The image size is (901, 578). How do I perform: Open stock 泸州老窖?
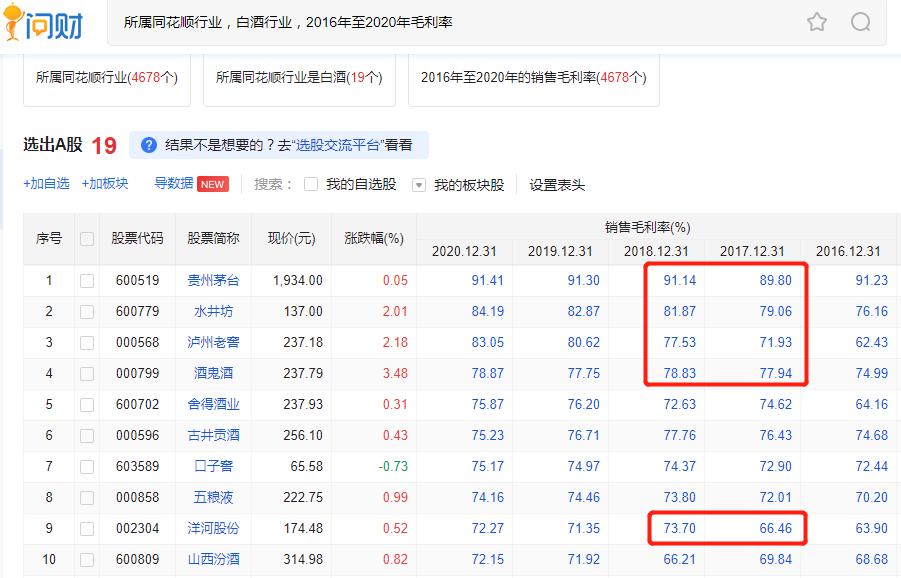pos(213,342)
